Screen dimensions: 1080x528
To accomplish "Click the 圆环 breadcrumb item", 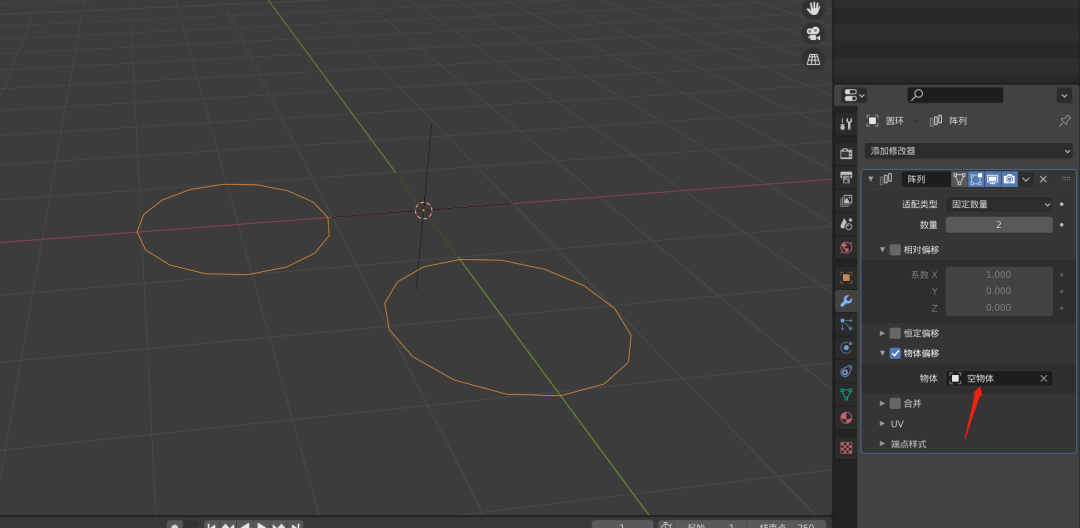I will (x=885, y=120).
